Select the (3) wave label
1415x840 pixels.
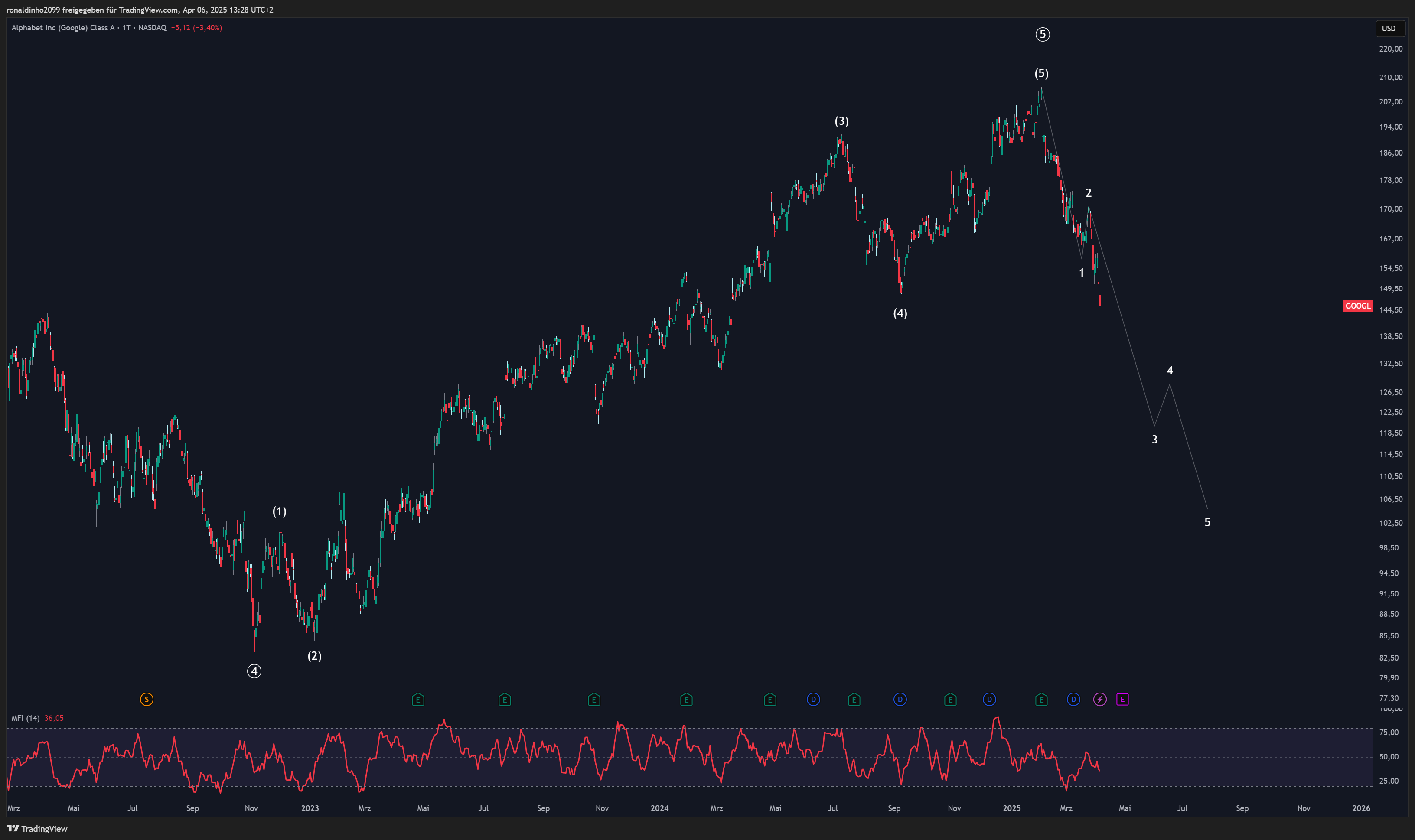pos(841,121)
